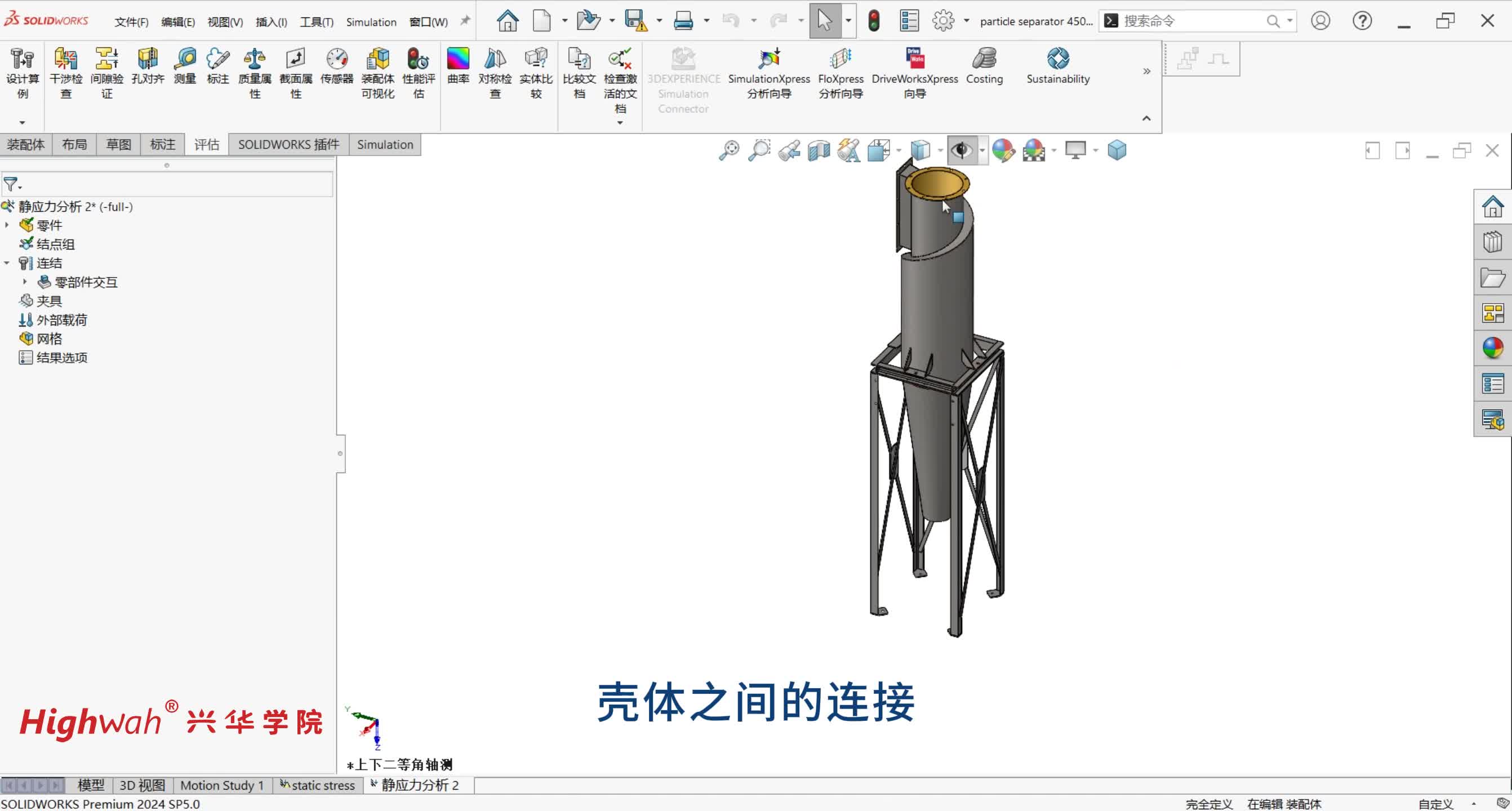Expand the 零件 node in the Simulation tree
Image resolution: width=1512 pixels, height=811 pixels.
tap(7, 225)
